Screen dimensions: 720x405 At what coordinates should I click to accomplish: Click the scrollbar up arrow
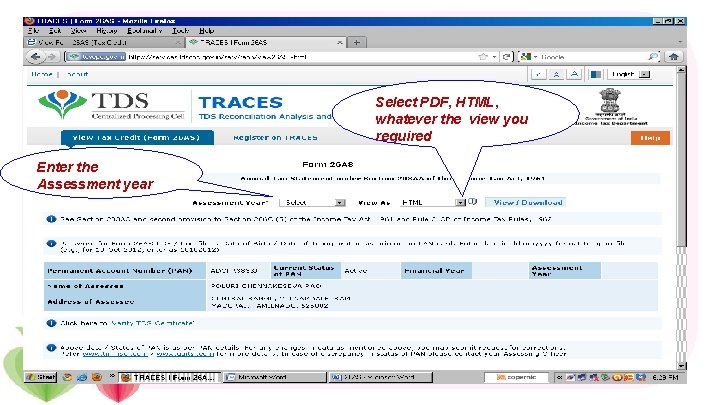point(681,70)
